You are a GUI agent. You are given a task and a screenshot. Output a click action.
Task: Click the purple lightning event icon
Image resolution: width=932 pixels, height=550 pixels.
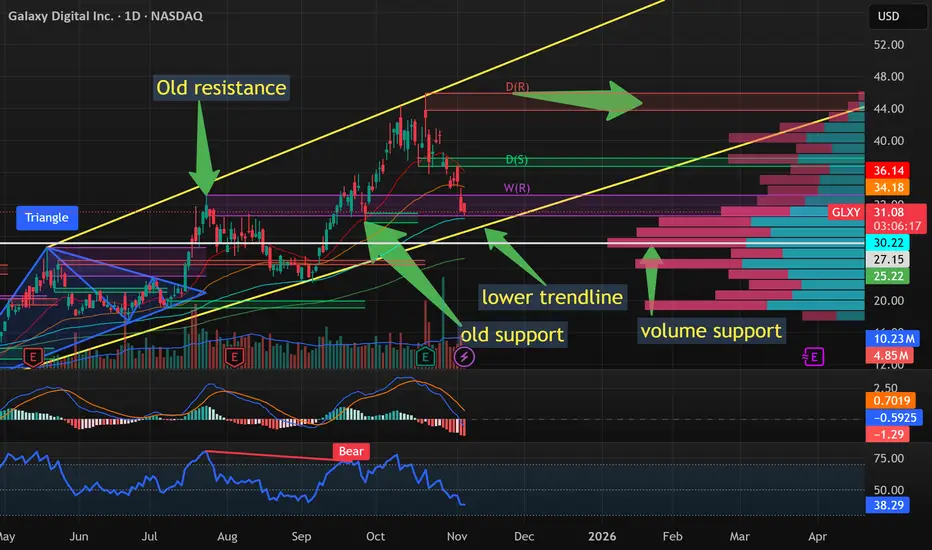(x=464, y=357)
